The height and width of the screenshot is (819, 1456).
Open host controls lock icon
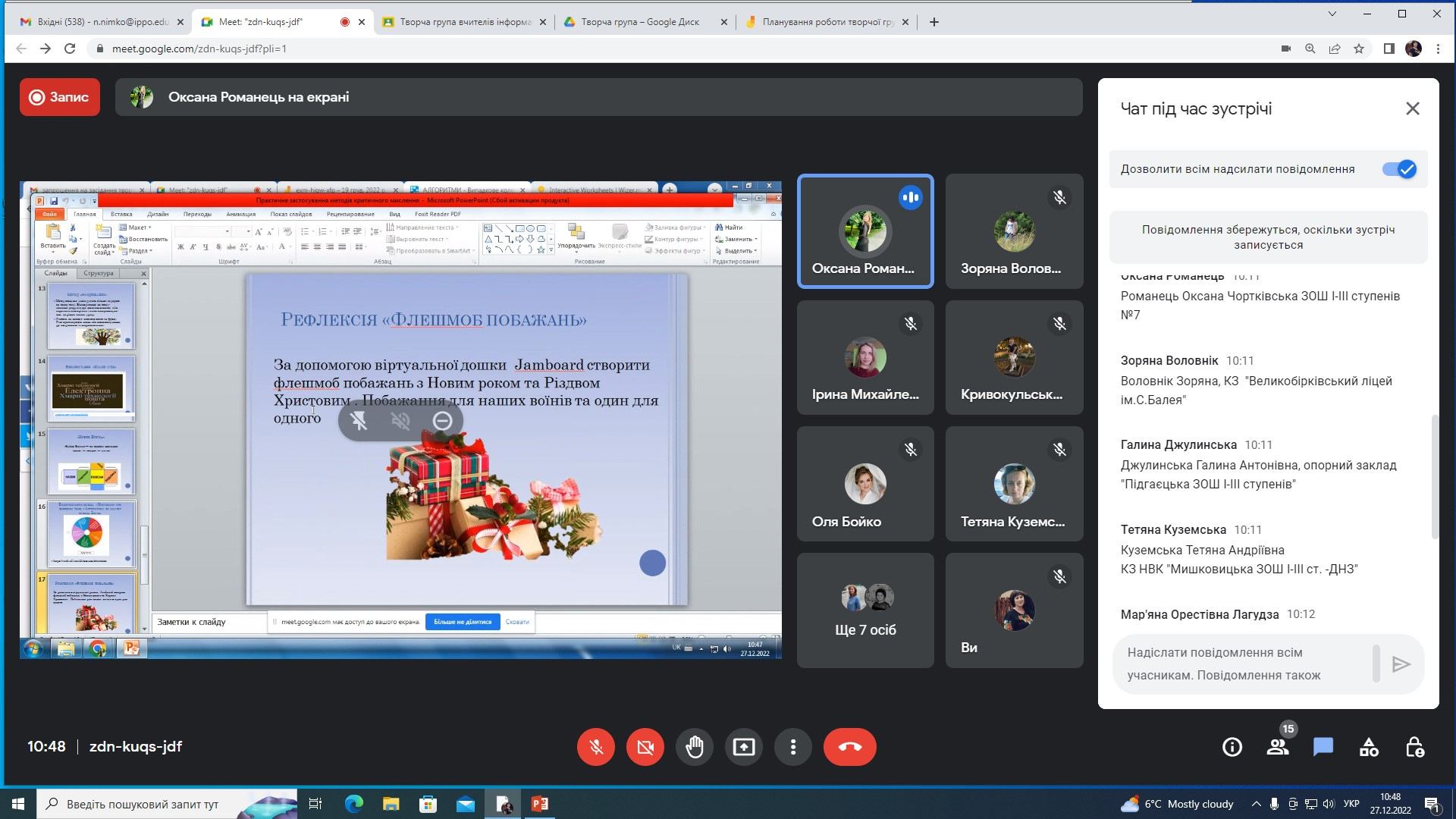1414,748
